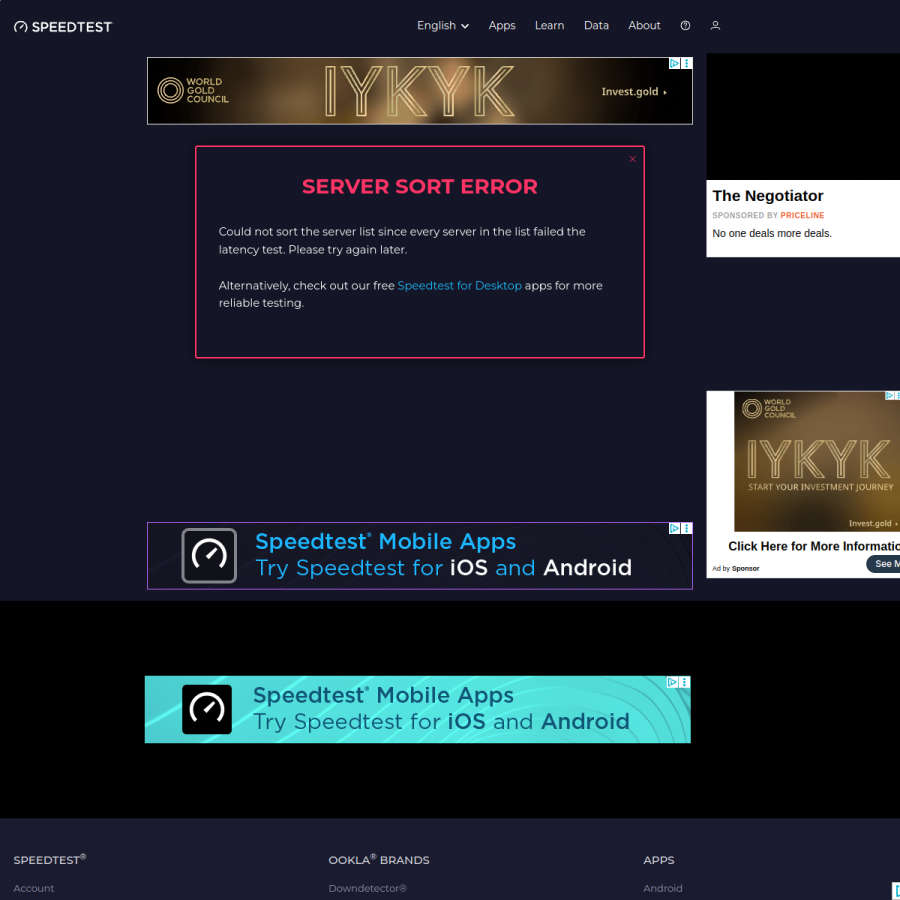900x900 pixels.
Task: Click ad options dots on dark Mobile Apps banner
Action: 686,528
